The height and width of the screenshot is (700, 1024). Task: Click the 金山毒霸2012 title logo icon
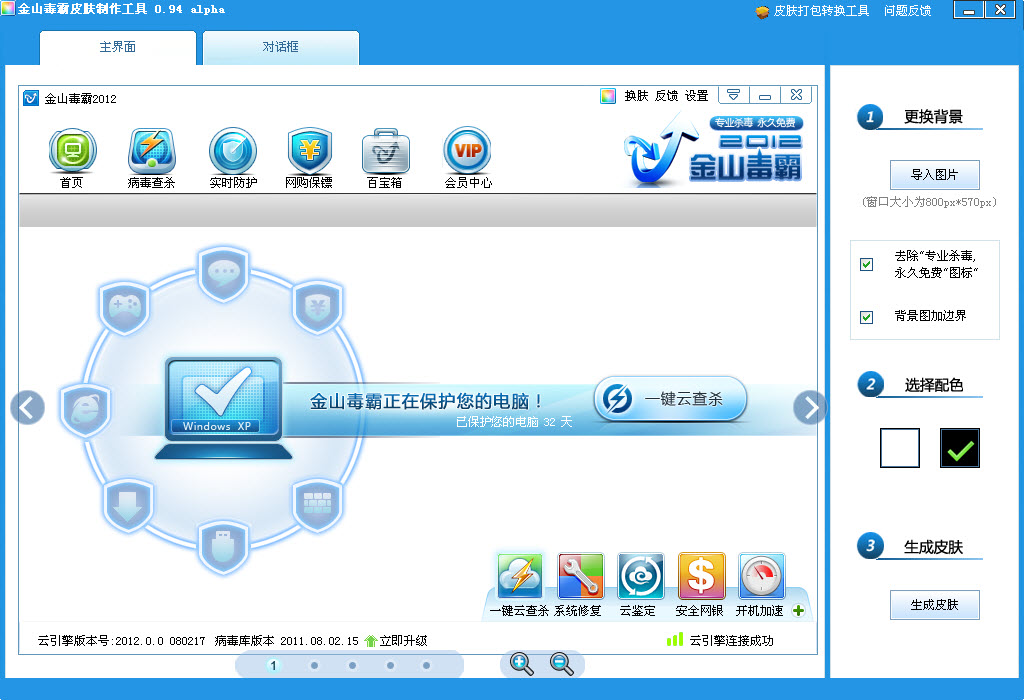[x=31, y=99]
